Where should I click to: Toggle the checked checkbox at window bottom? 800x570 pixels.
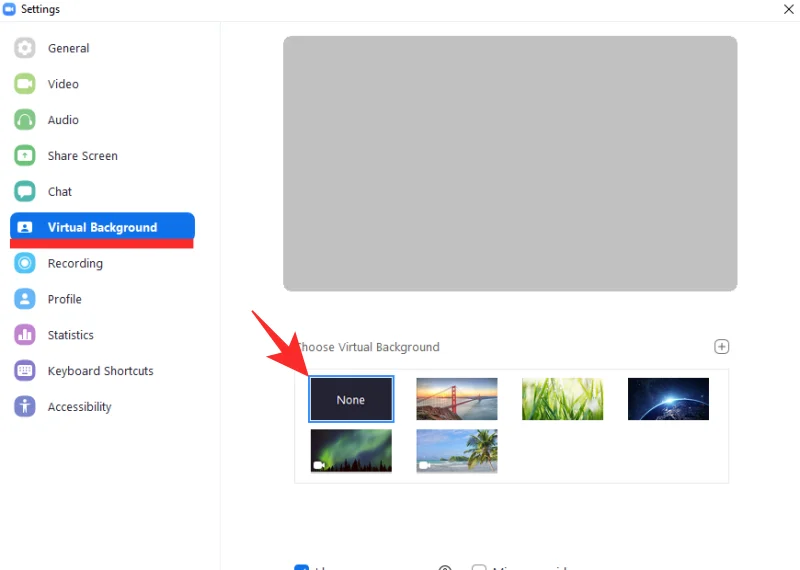tap(301, 567)
